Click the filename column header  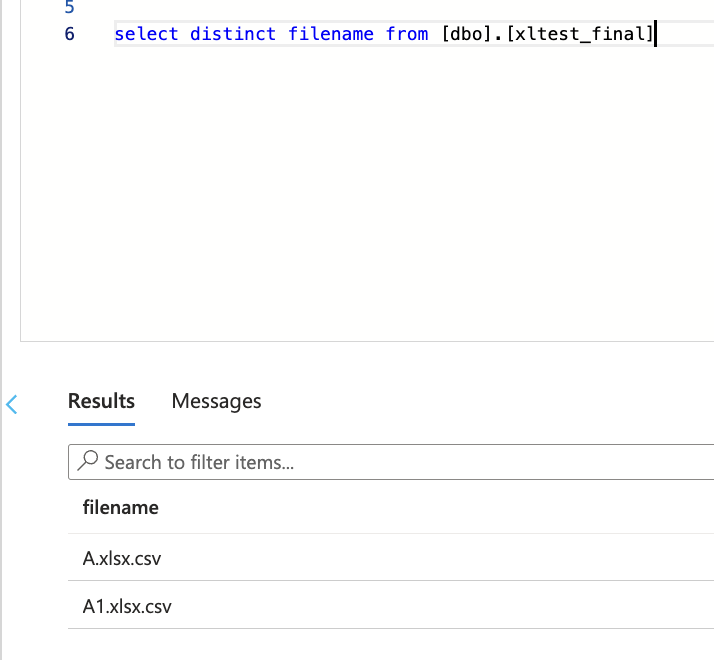[x=121, y=507]
